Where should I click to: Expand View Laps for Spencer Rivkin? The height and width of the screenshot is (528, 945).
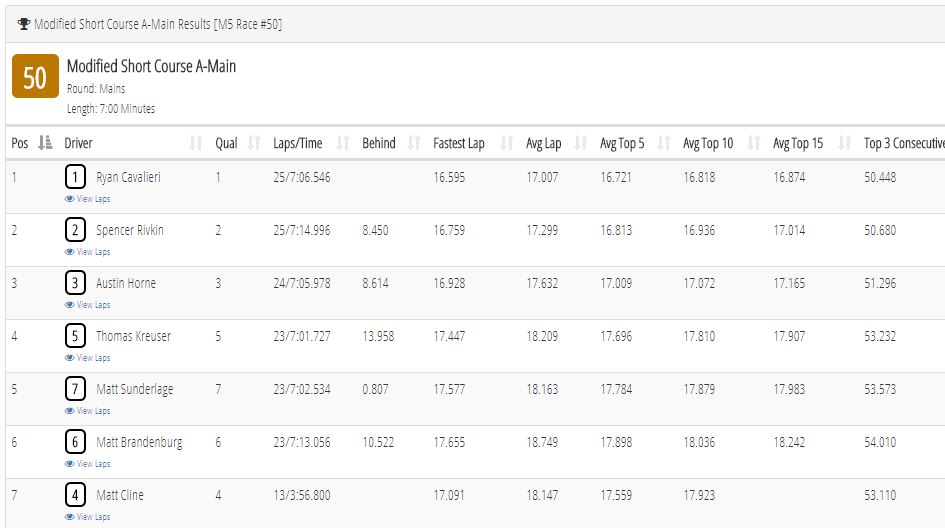pyautogui.click(x=87, y=252)
